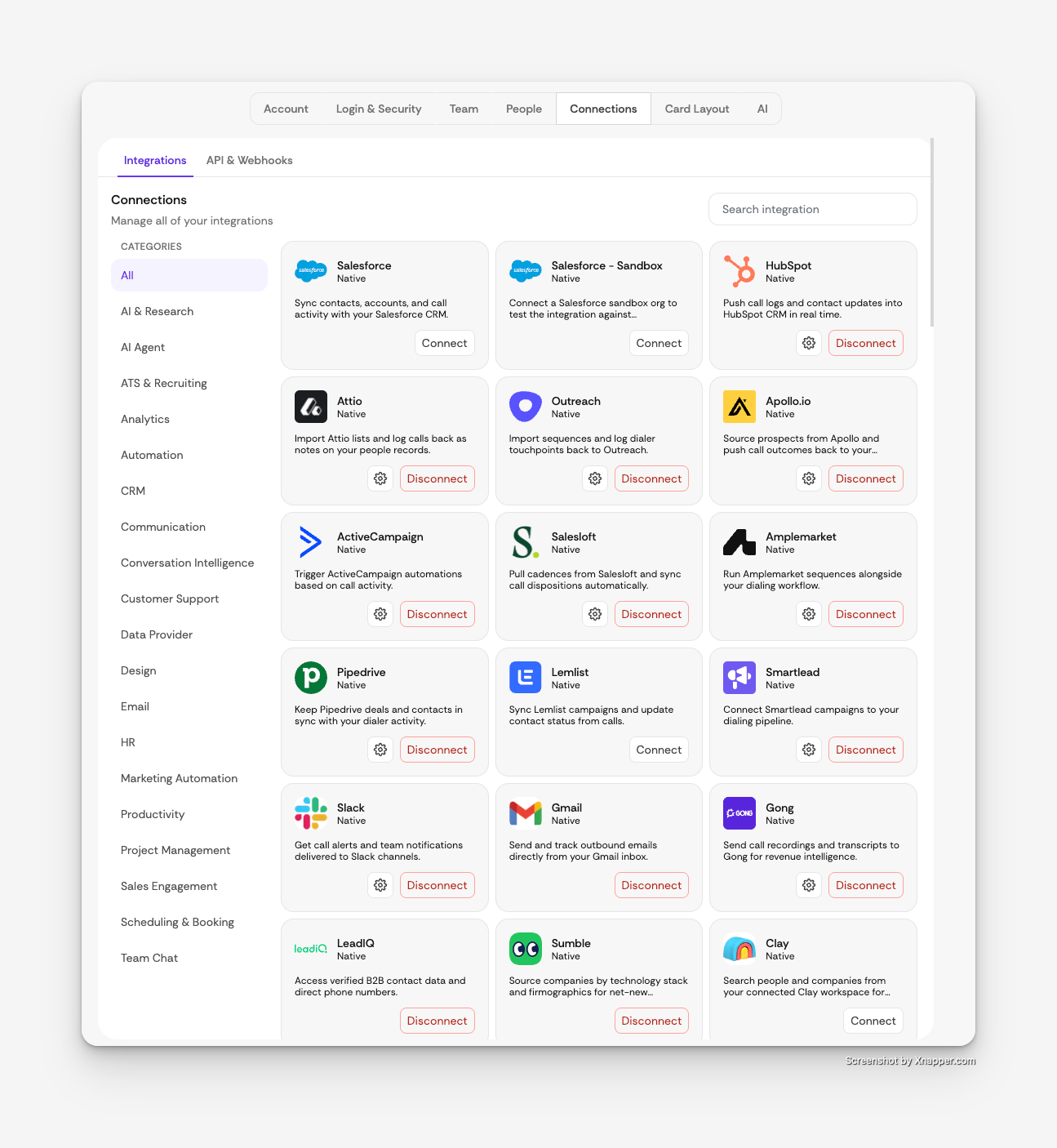This screenshot has height=1148, width=1057.
Task: Click the Attio logo icon
Action: (311, 406)
